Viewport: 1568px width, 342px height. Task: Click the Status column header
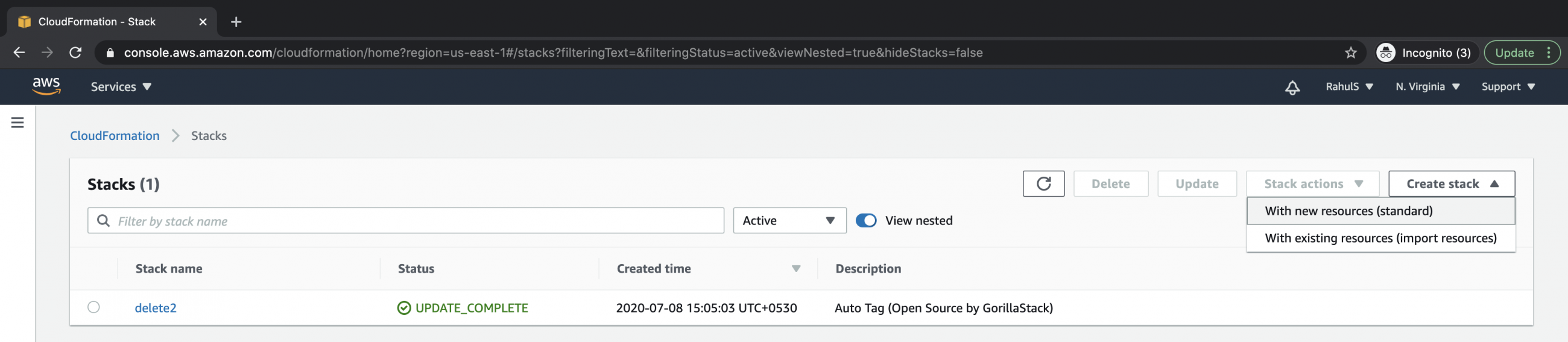click(416, 268)
